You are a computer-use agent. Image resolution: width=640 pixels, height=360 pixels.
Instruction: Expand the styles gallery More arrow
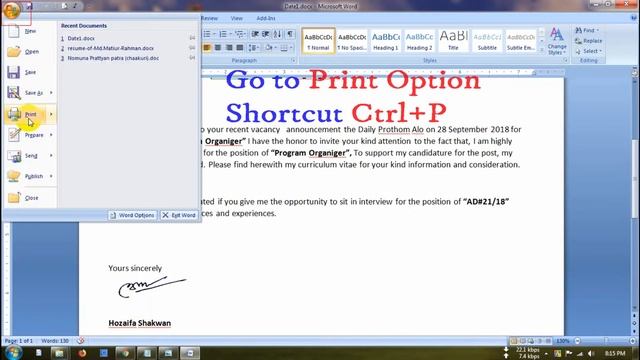click(542, 49)
